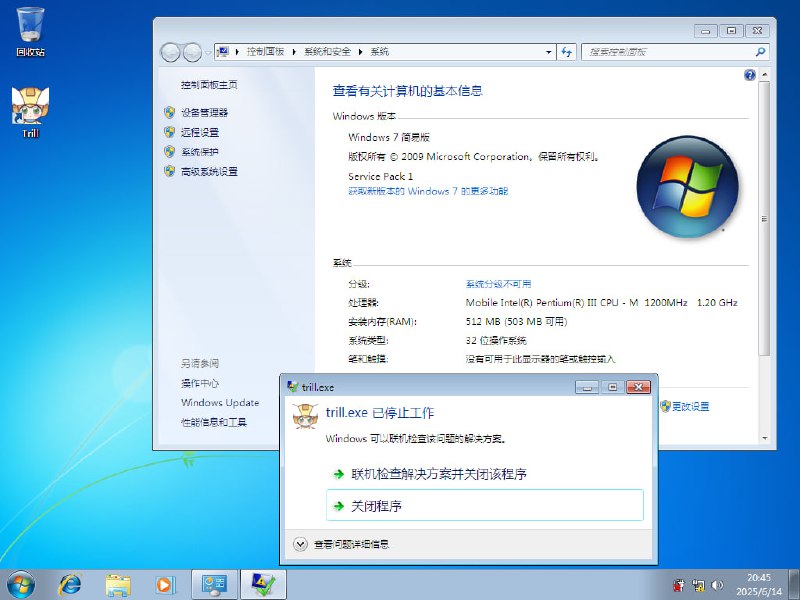Click the Show Desktop strip beside the clock
Image resolution: width=800 pixels, height=600 pixels.
point(794,585)
